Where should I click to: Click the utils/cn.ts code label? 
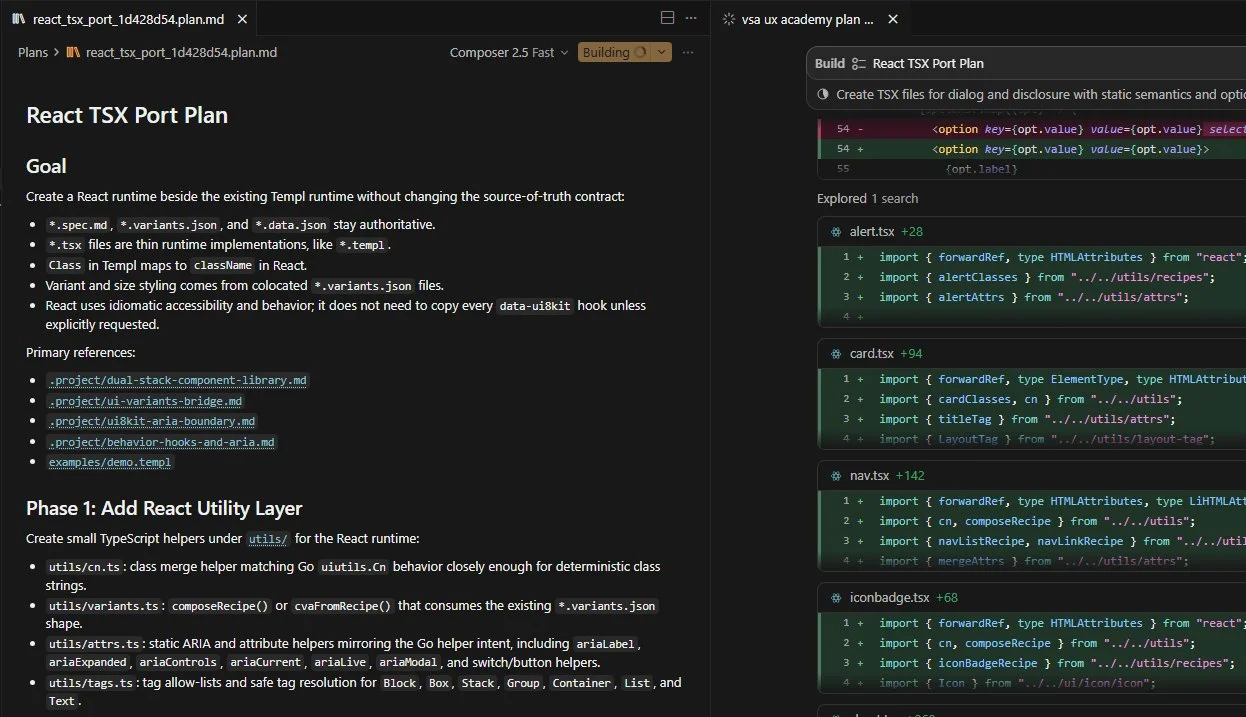[84, 567]
